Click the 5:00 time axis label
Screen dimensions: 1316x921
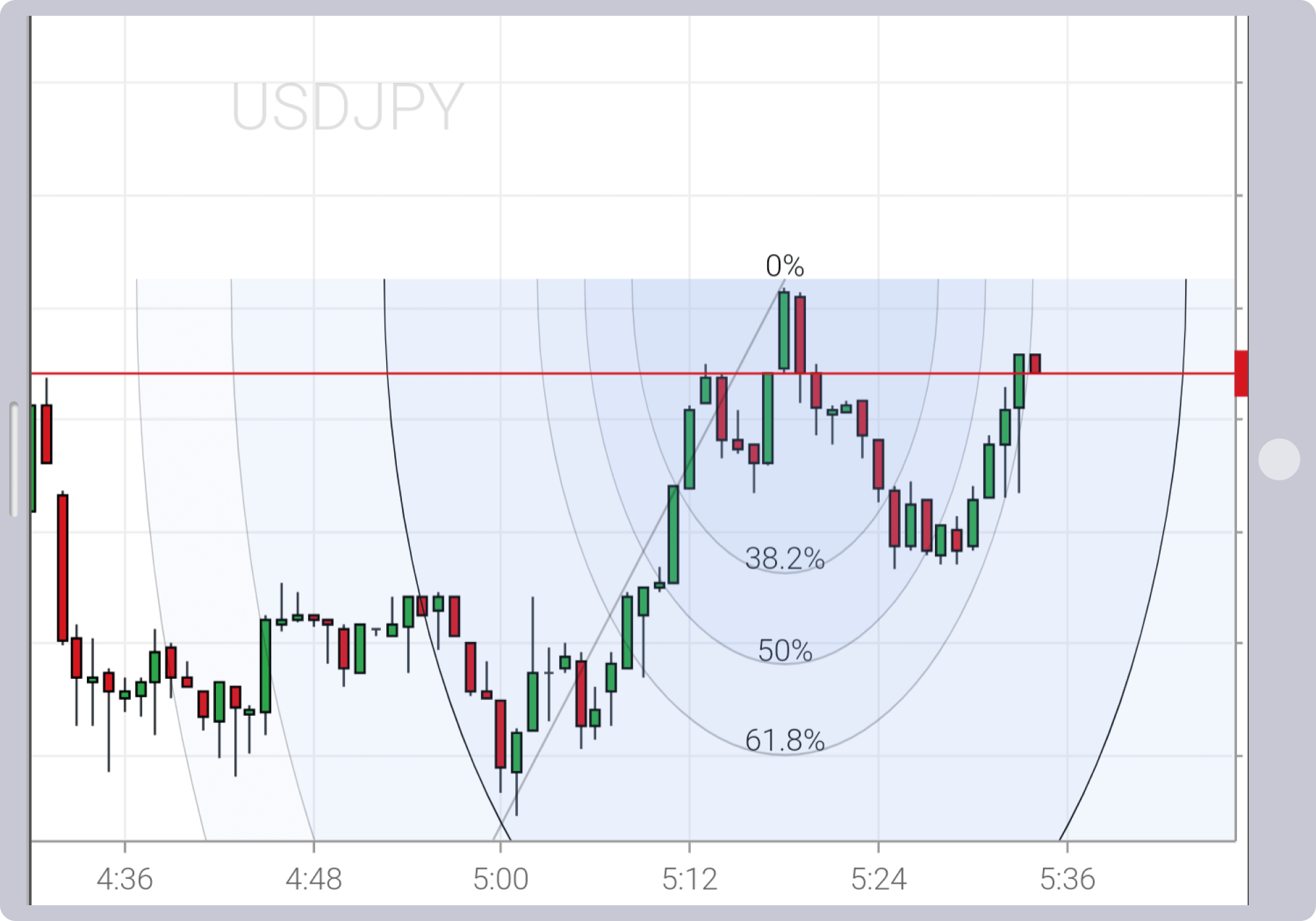pos(500,879)
